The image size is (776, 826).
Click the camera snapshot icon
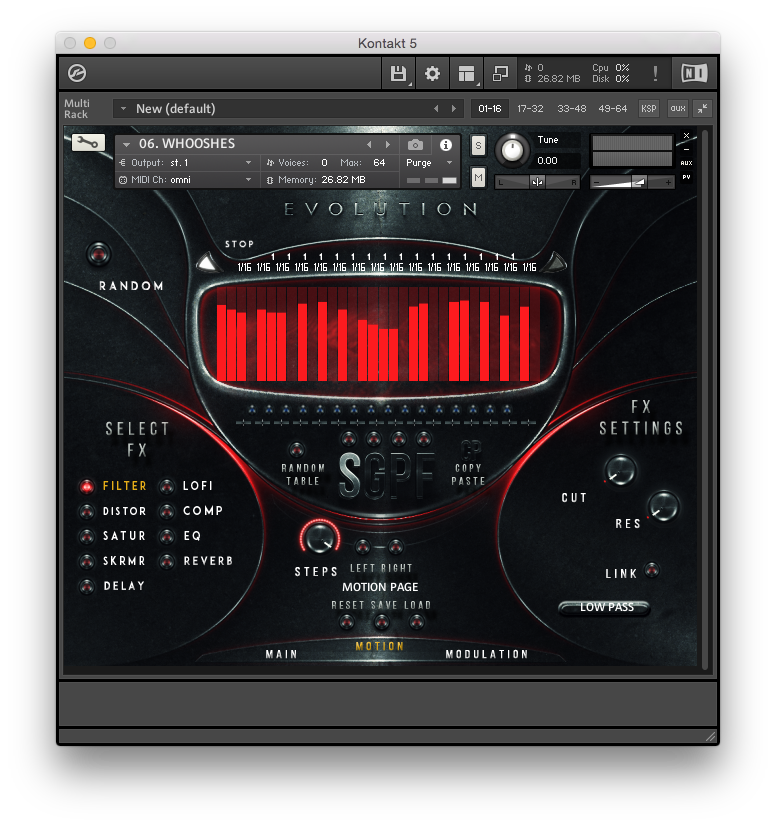tap(415, 144)
